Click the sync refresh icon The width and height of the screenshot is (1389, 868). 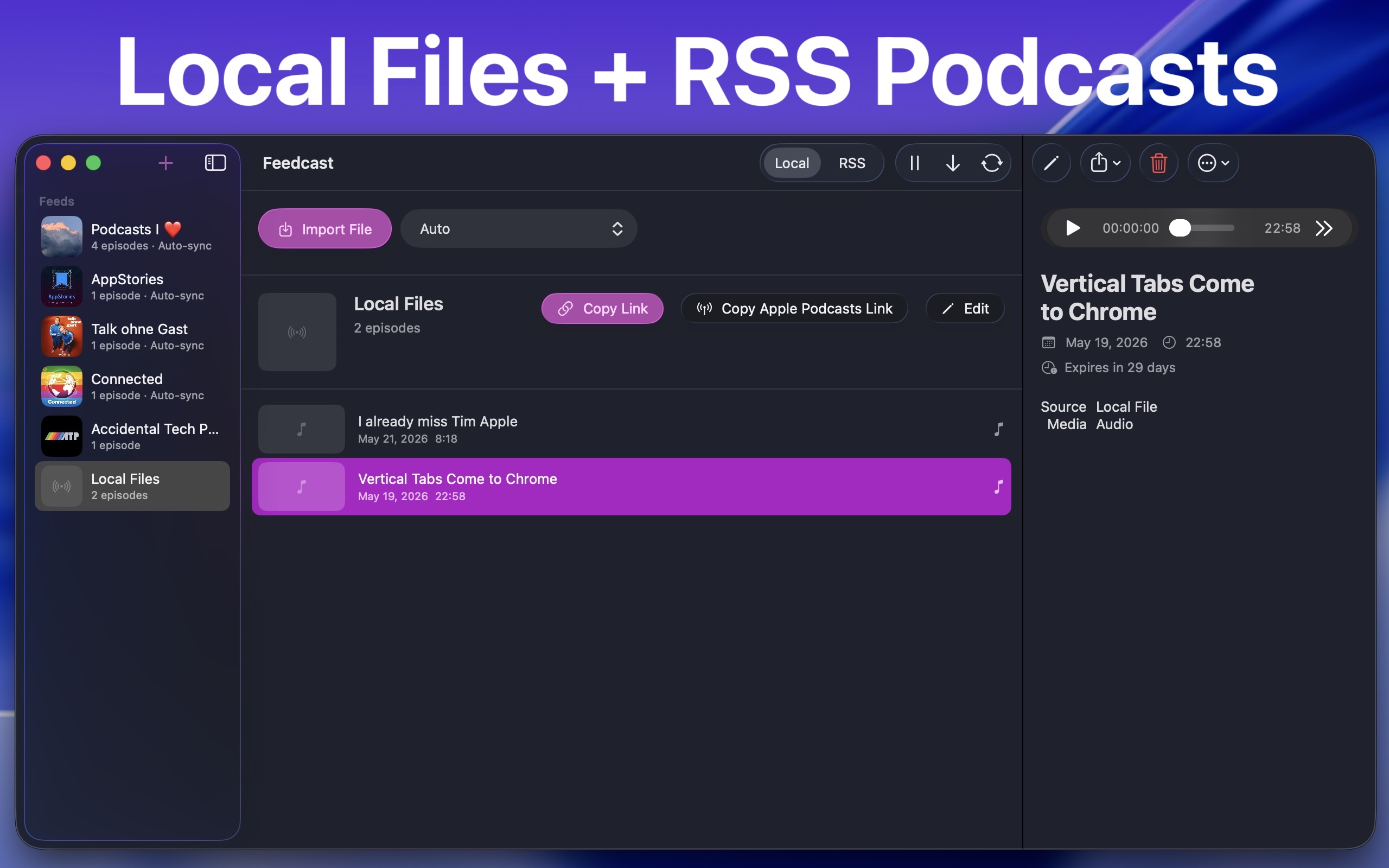tap(992, 163)
